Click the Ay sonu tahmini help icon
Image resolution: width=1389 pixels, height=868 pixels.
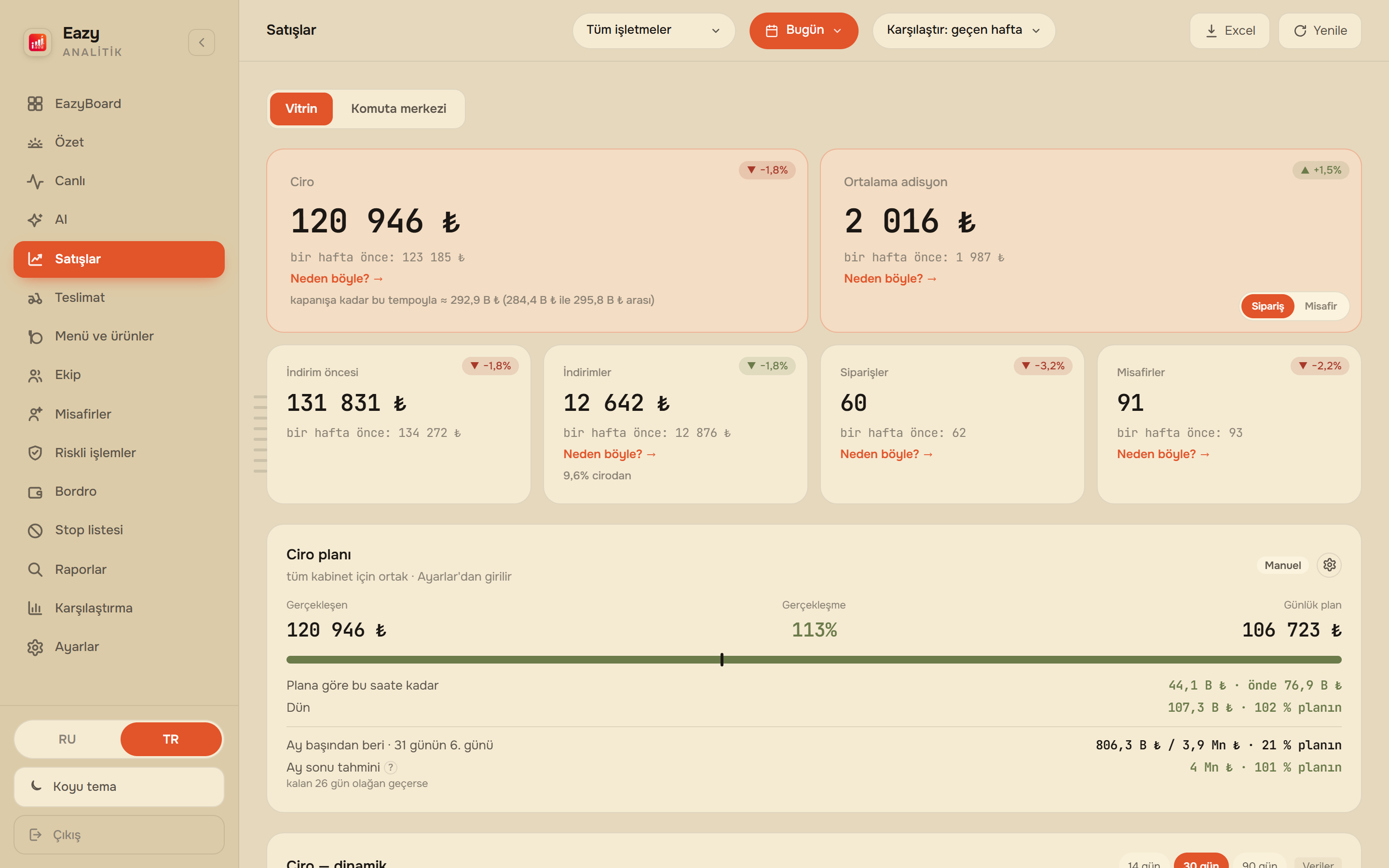click(x=390, y=768)
